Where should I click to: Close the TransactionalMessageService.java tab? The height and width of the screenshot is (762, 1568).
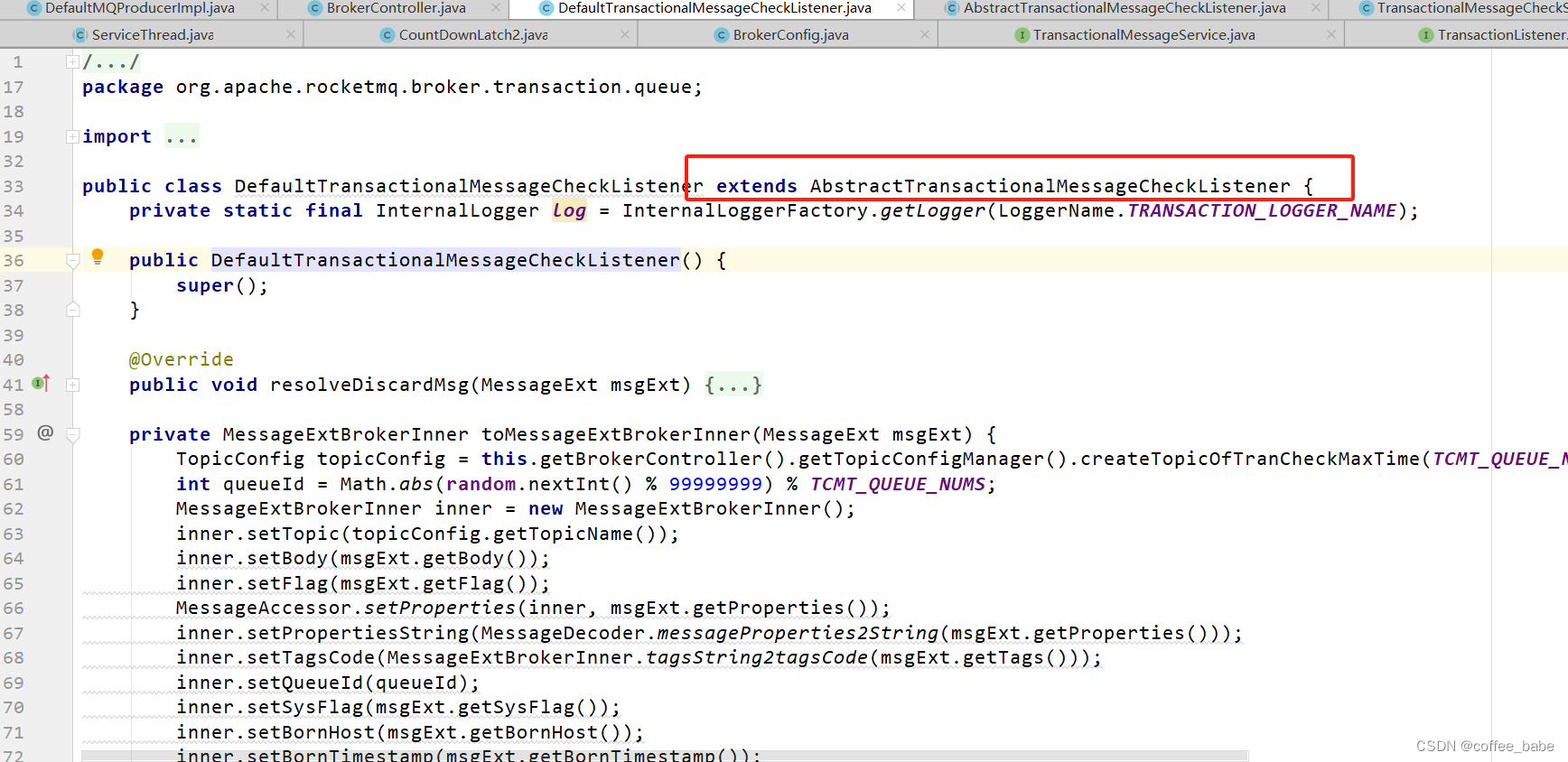click(x=1331, y=34)
